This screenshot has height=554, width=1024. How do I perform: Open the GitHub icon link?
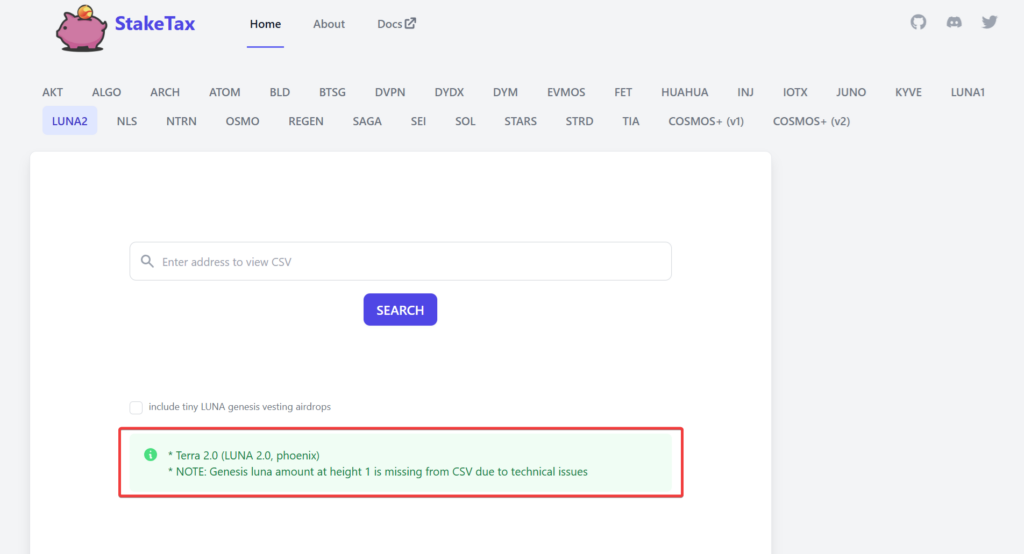coord(918,22)
